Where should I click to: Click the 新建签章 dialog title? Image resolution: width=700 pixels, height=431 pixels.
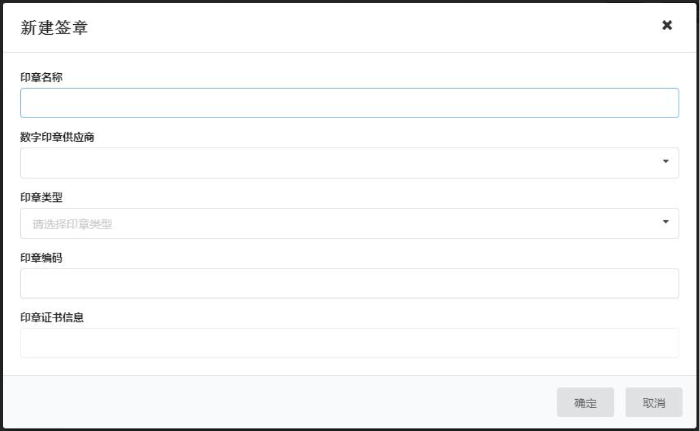[x=54, y=28]
